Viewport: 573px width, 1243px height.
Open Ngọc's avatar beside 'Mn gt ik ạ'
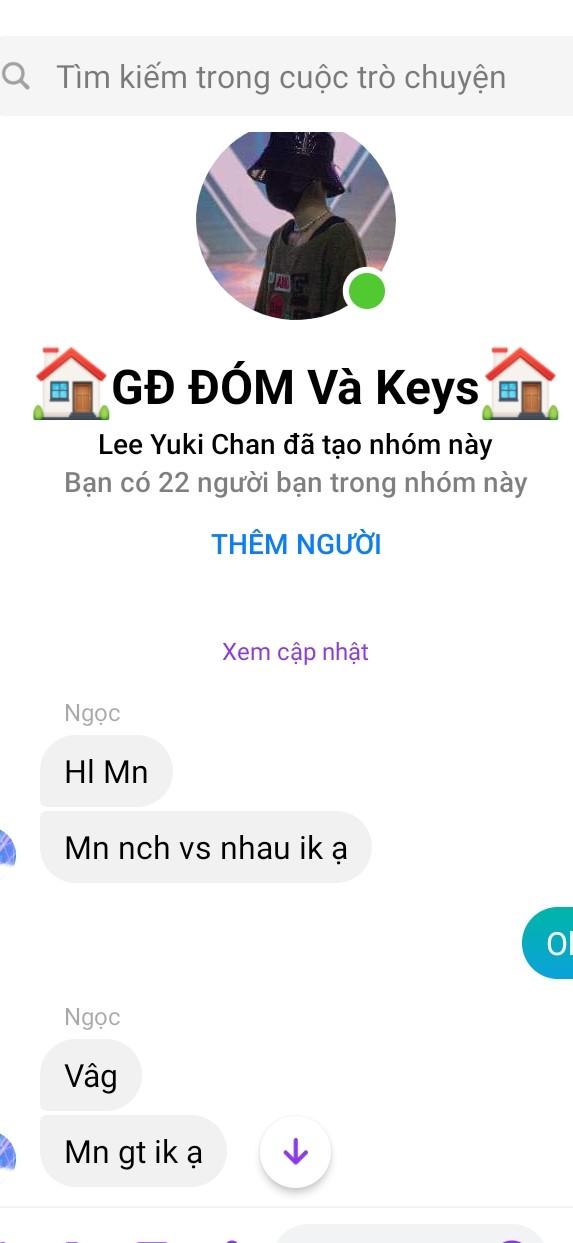click(6, 1152)
